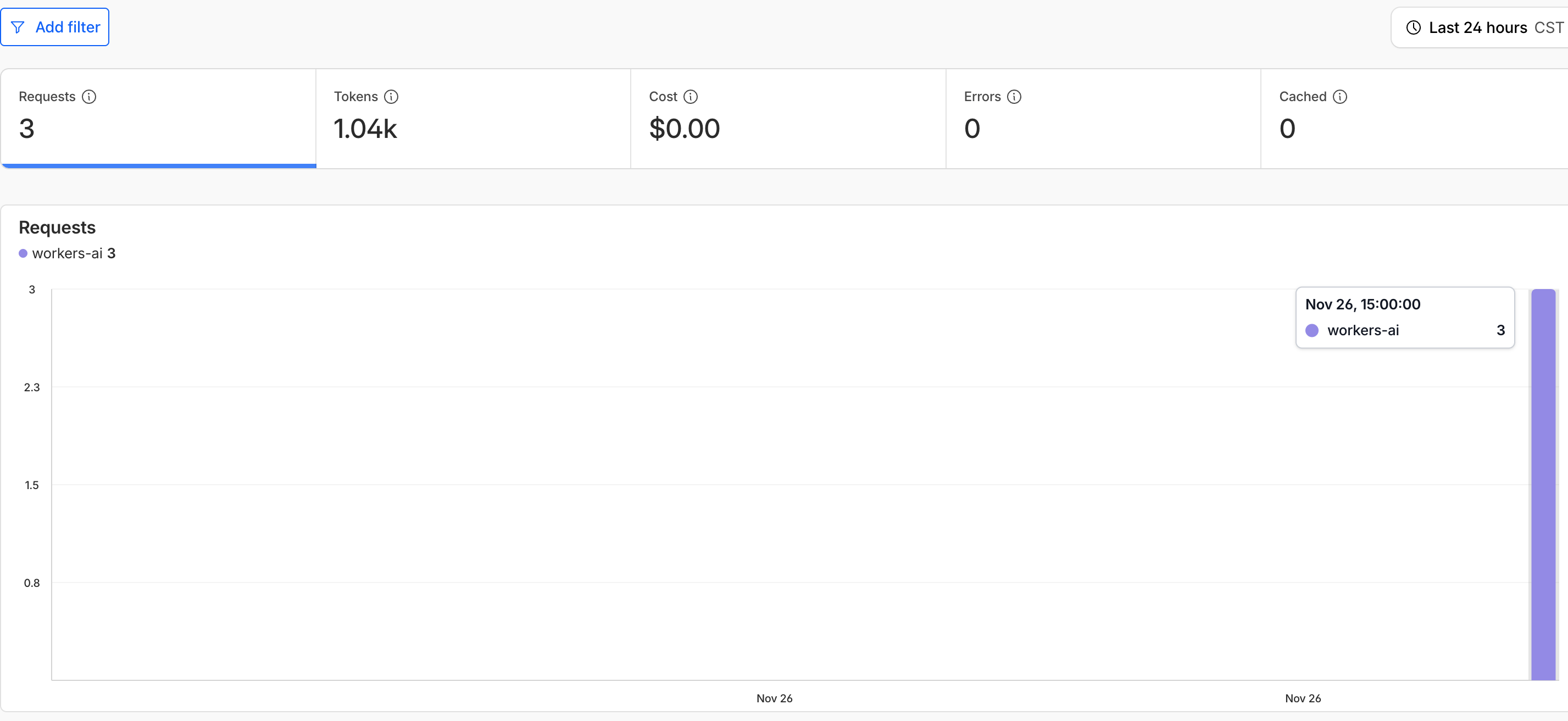
Task: Switch to the Requests metric tab
Action: pyautogui.click(x=158, y=119)
